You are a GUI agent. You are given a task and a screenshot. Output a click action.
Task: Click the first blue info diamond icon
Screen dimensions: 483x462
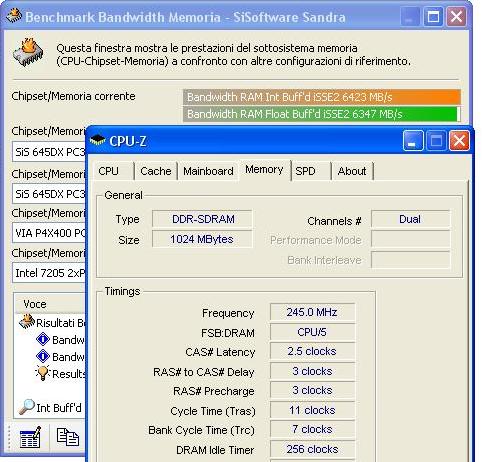click(x=43, y=339)
